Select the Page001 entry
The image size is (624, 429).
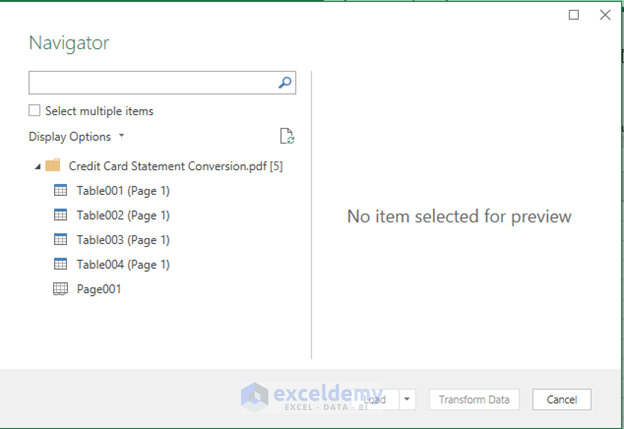[101, 289]
